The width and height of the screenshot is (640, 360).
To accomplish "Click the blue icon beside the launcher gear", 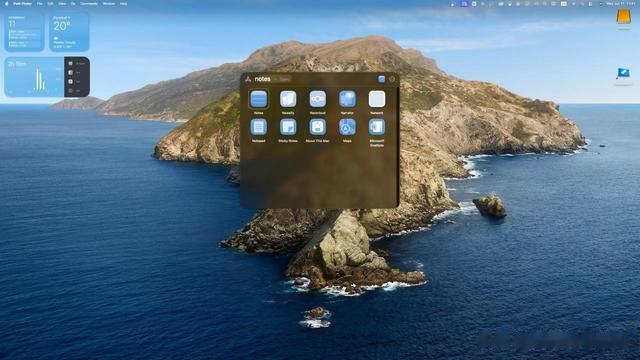I will pyautogui.click(x=381, y=79).
